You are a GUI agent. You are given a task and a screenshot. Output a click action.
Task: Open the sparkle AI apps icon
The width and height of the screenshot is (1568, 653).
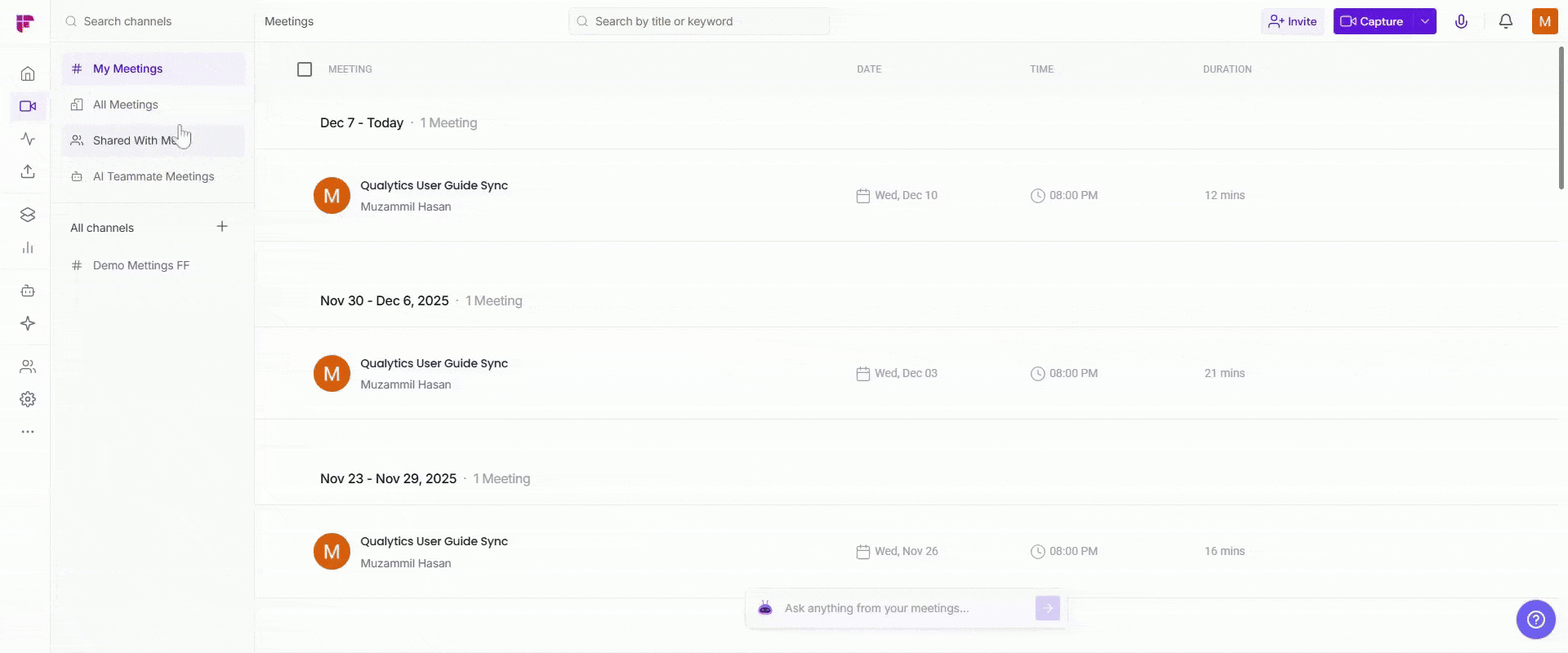(x=28, y=323)
